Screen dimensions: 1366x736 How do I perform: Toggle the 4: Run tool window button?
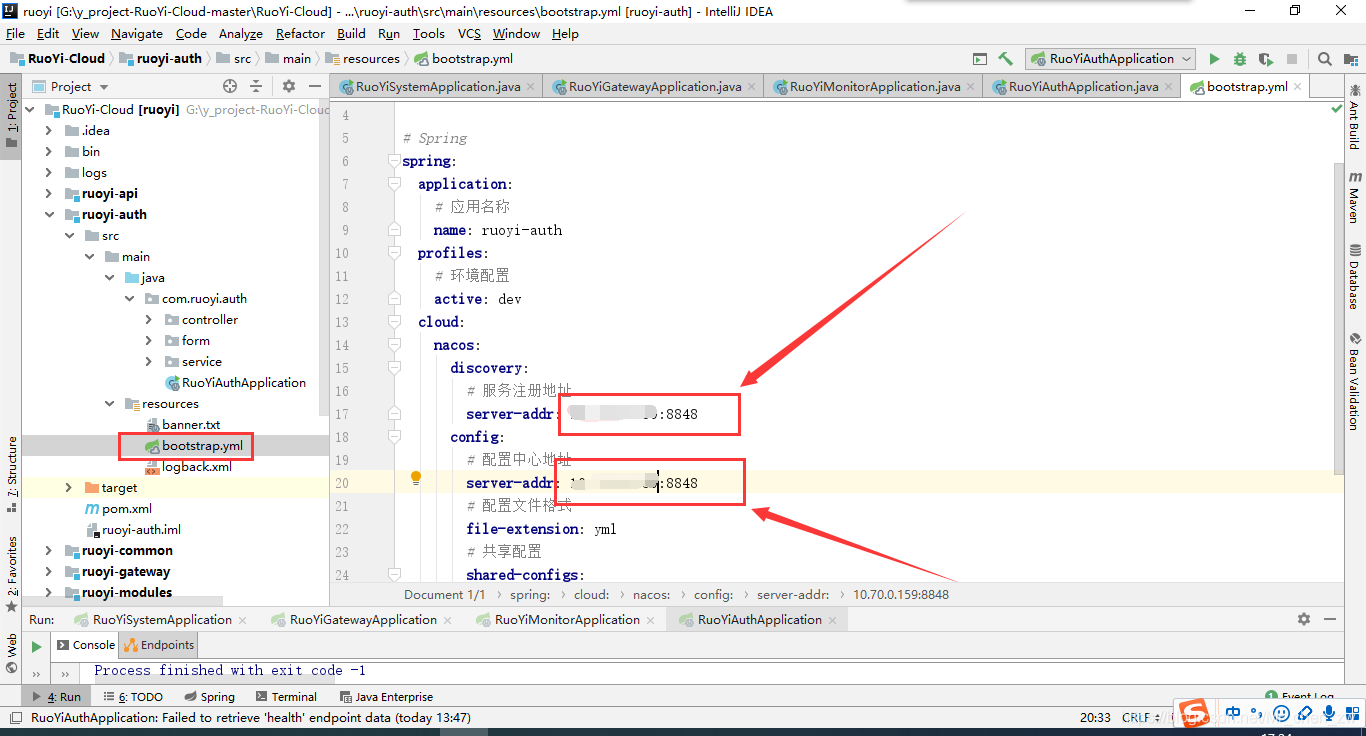point(58,697)
